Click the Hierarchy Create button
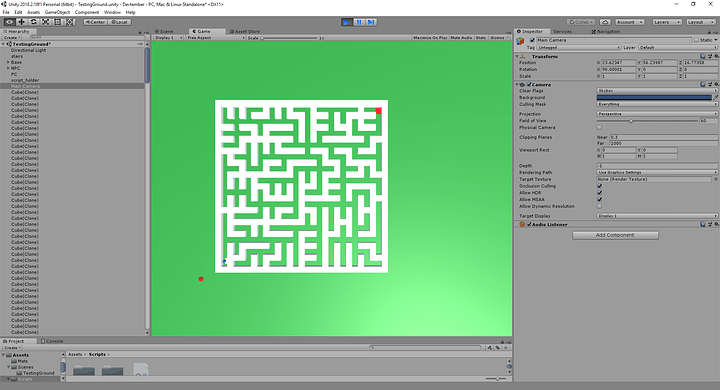This screenshot has height=390, width=720. coord(11,38)
